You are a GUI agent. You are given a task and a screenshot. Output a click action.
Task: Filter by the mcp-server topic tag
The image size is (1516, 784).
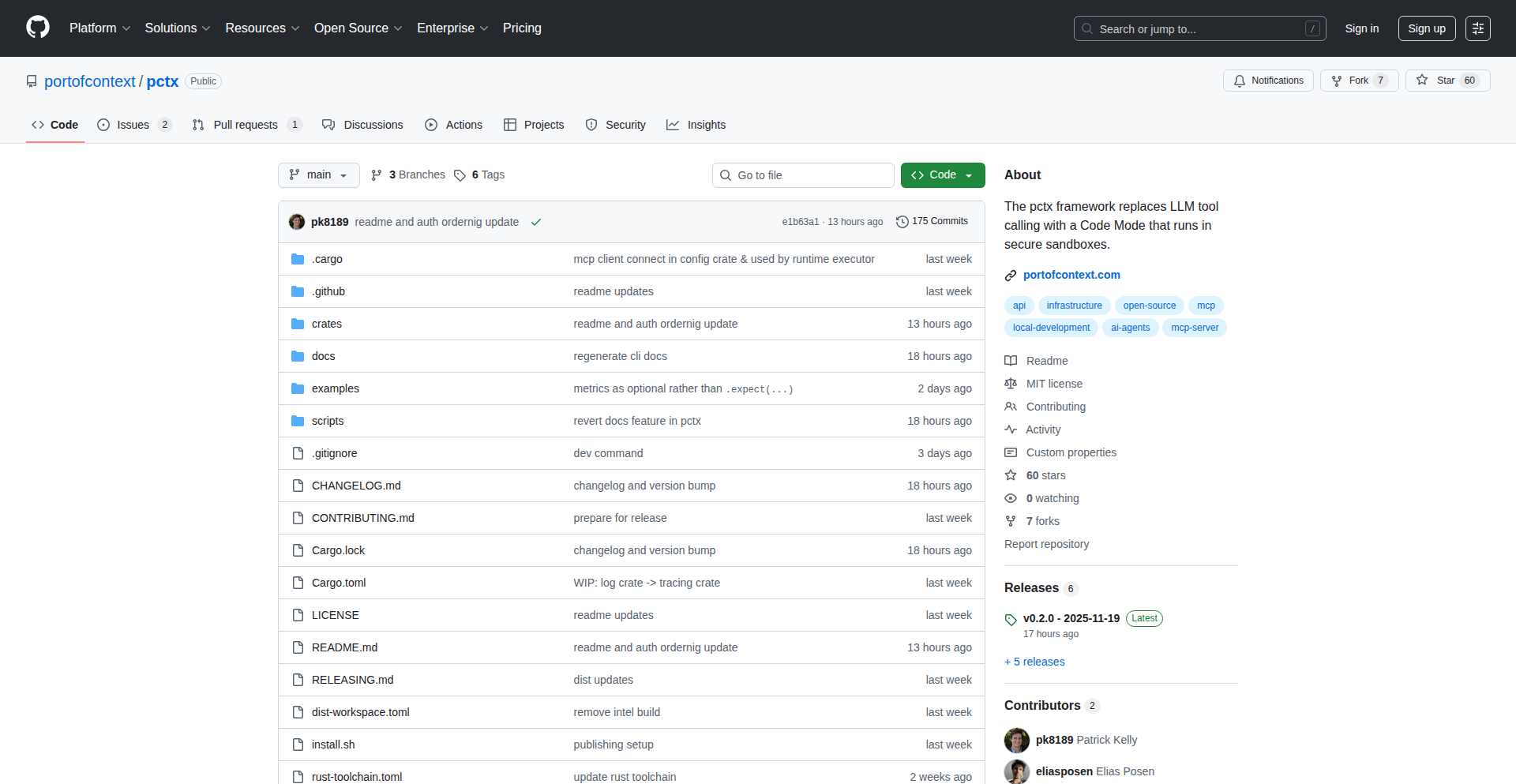coord(1194,328)
